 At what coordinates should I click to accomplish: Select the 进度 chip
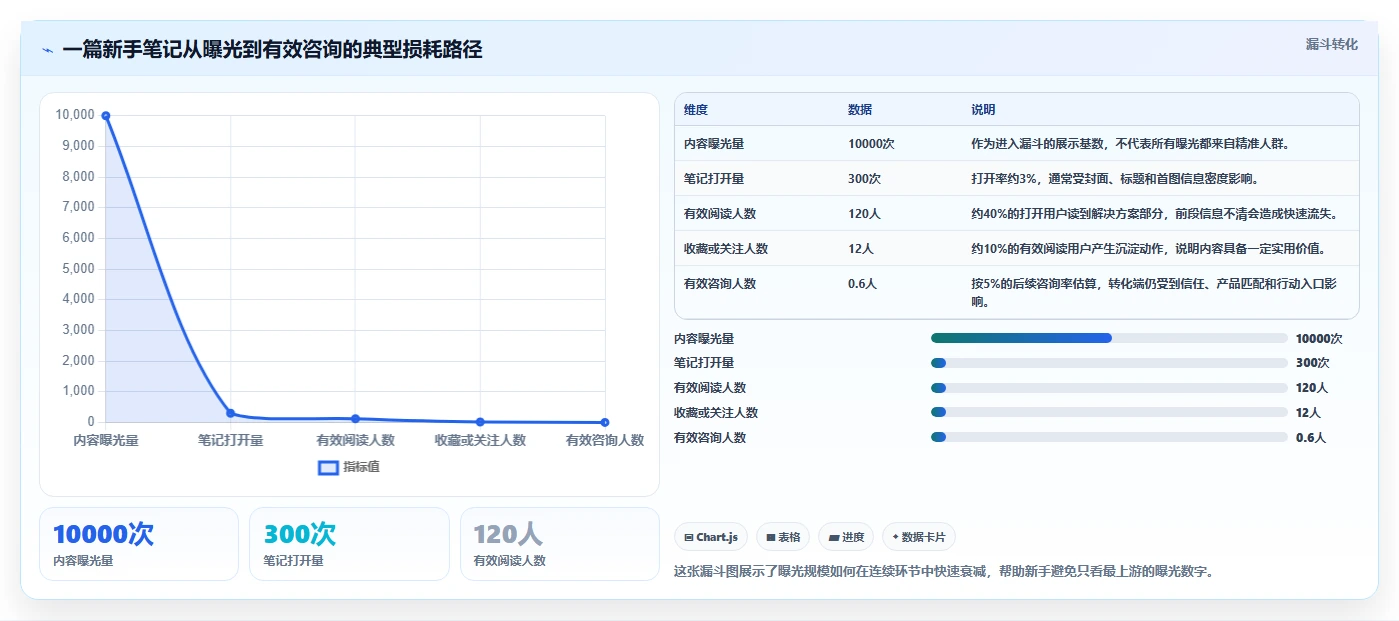(846, 537)
